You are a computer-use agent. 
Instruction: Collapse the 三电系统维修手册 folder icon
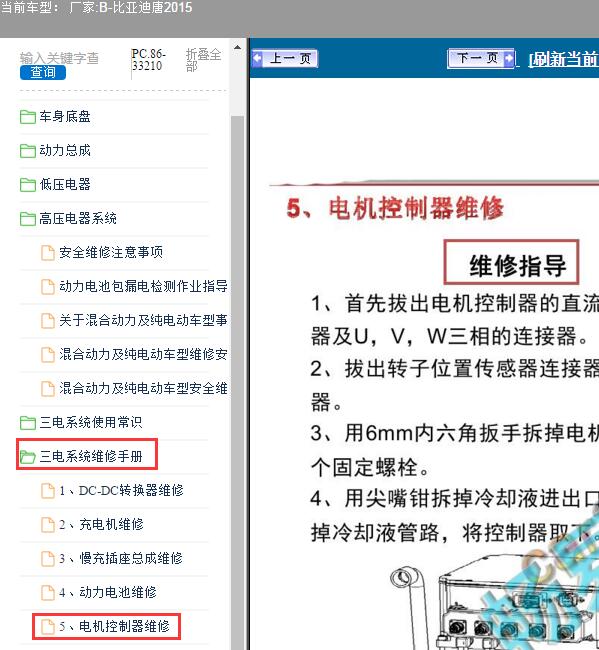coord(28,457)
